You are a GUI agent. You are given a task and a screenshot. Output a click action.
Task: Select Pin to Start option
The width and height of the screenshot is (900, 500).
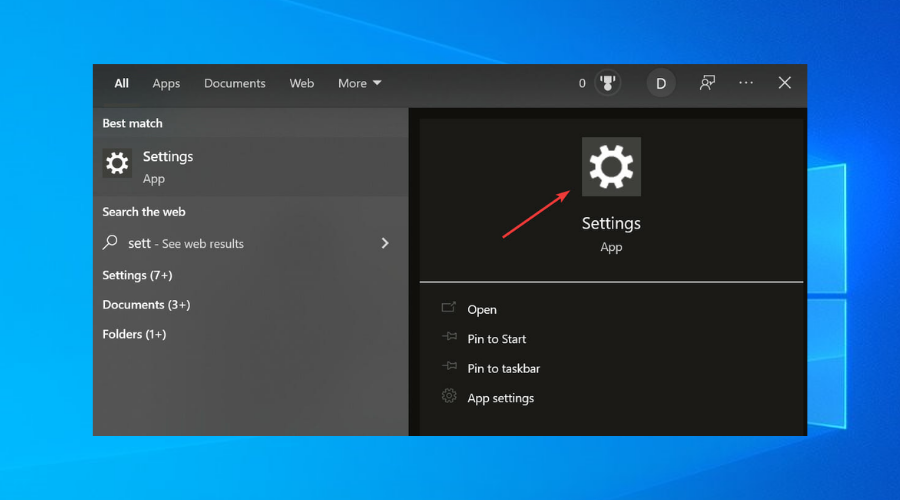pos(496,339)
